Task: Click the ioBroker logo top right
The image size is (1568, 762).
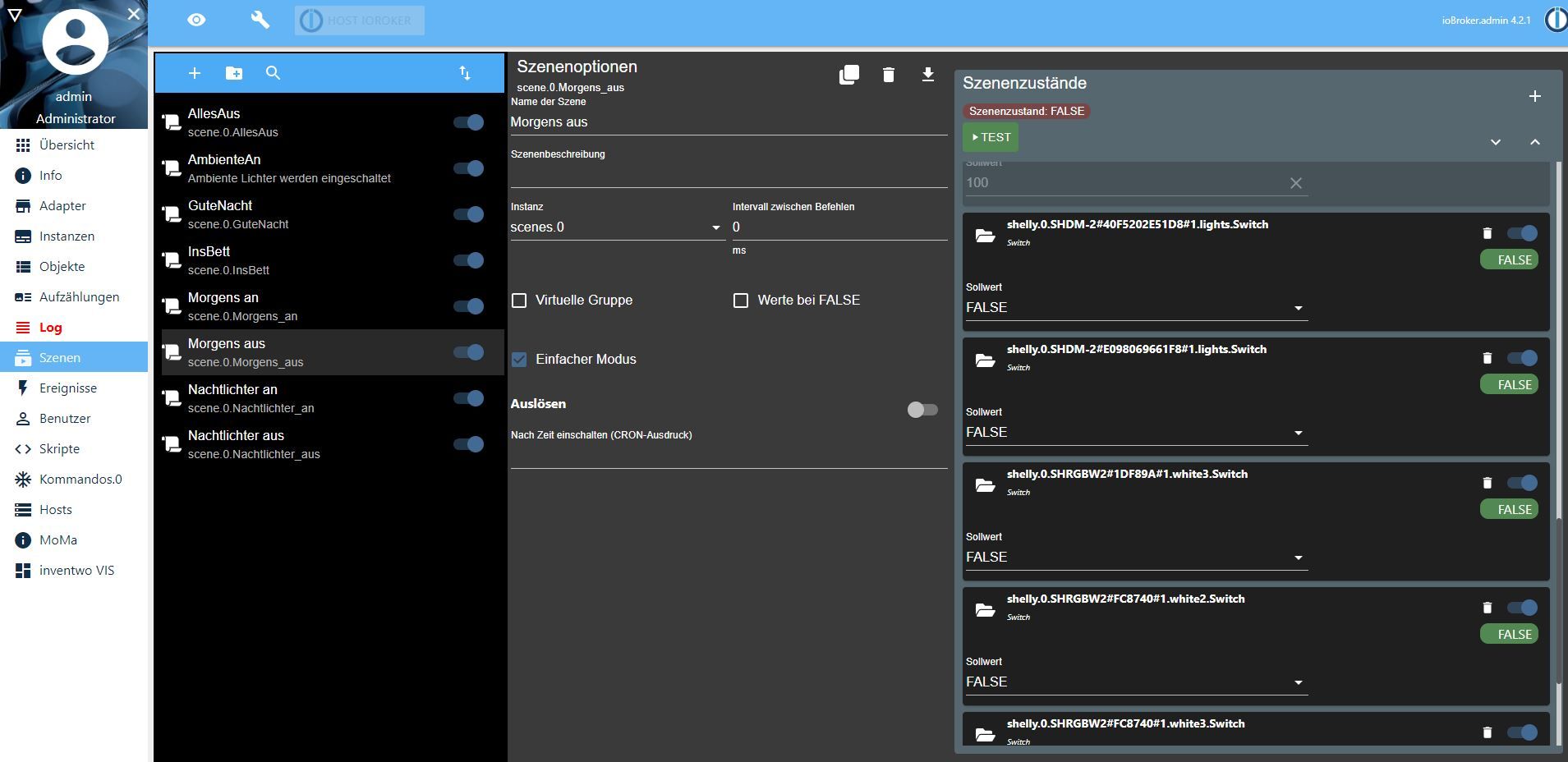Action: coord(1557,20)
